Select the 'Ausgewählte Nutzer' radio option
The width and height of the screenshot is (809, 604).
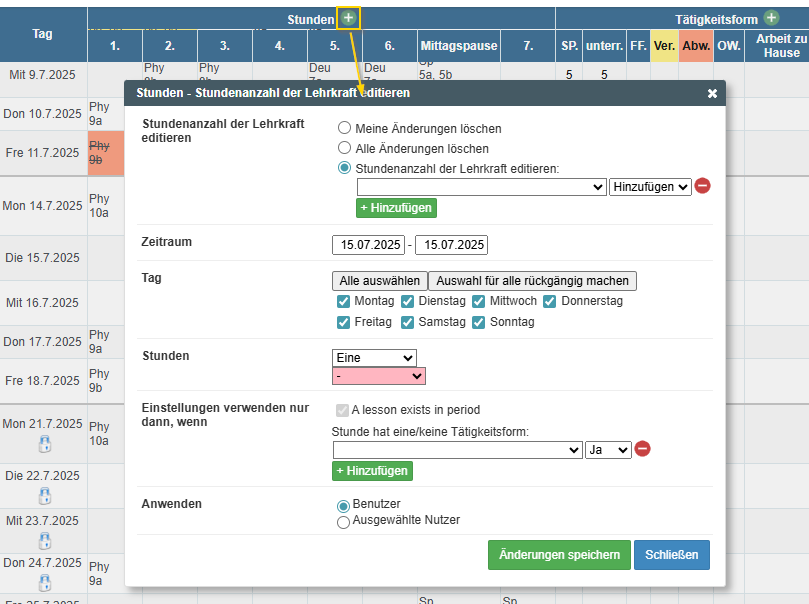click(343, 523)
